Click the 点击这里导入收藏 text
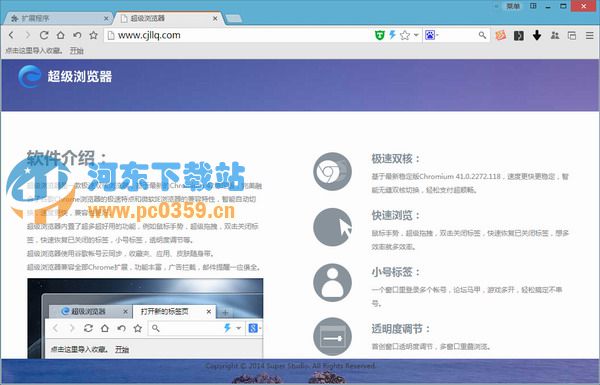The width and height of the screenshot is (600, 385). click(x=33, y=51)
